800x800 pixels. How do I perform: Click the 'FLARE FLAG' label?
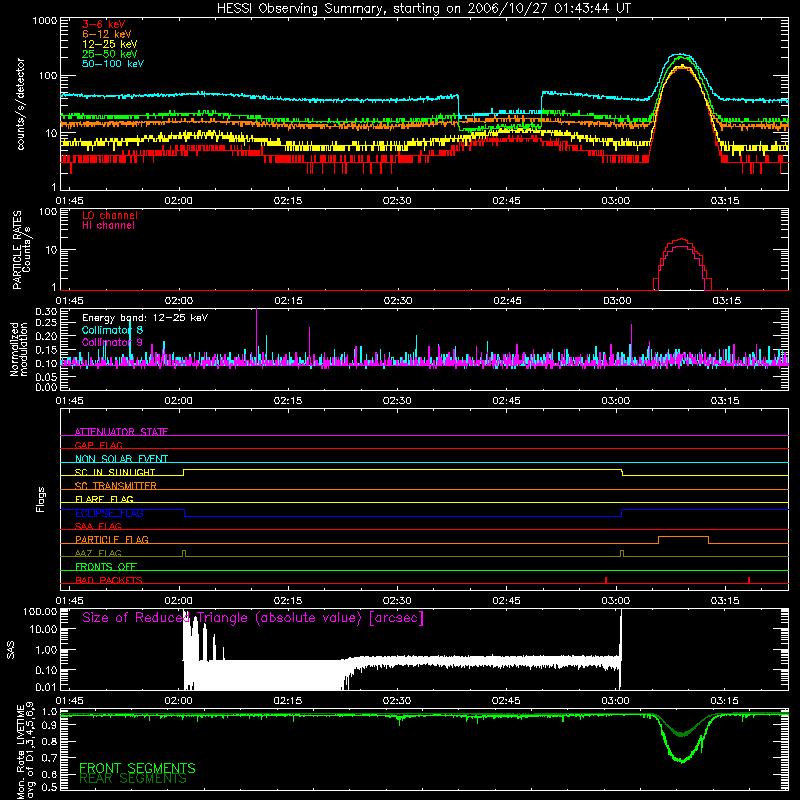coord(104,499)
